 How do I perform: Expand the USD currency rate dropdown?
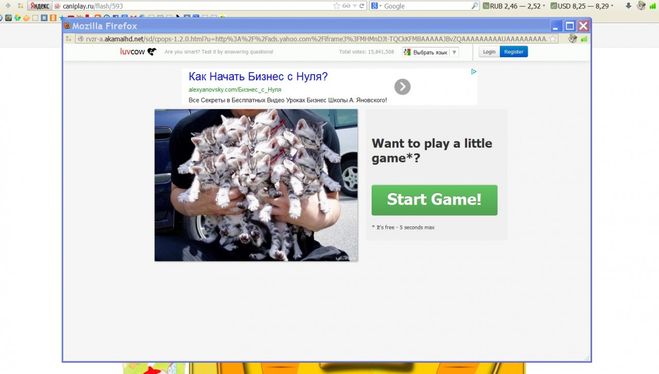tap(582, 6)
